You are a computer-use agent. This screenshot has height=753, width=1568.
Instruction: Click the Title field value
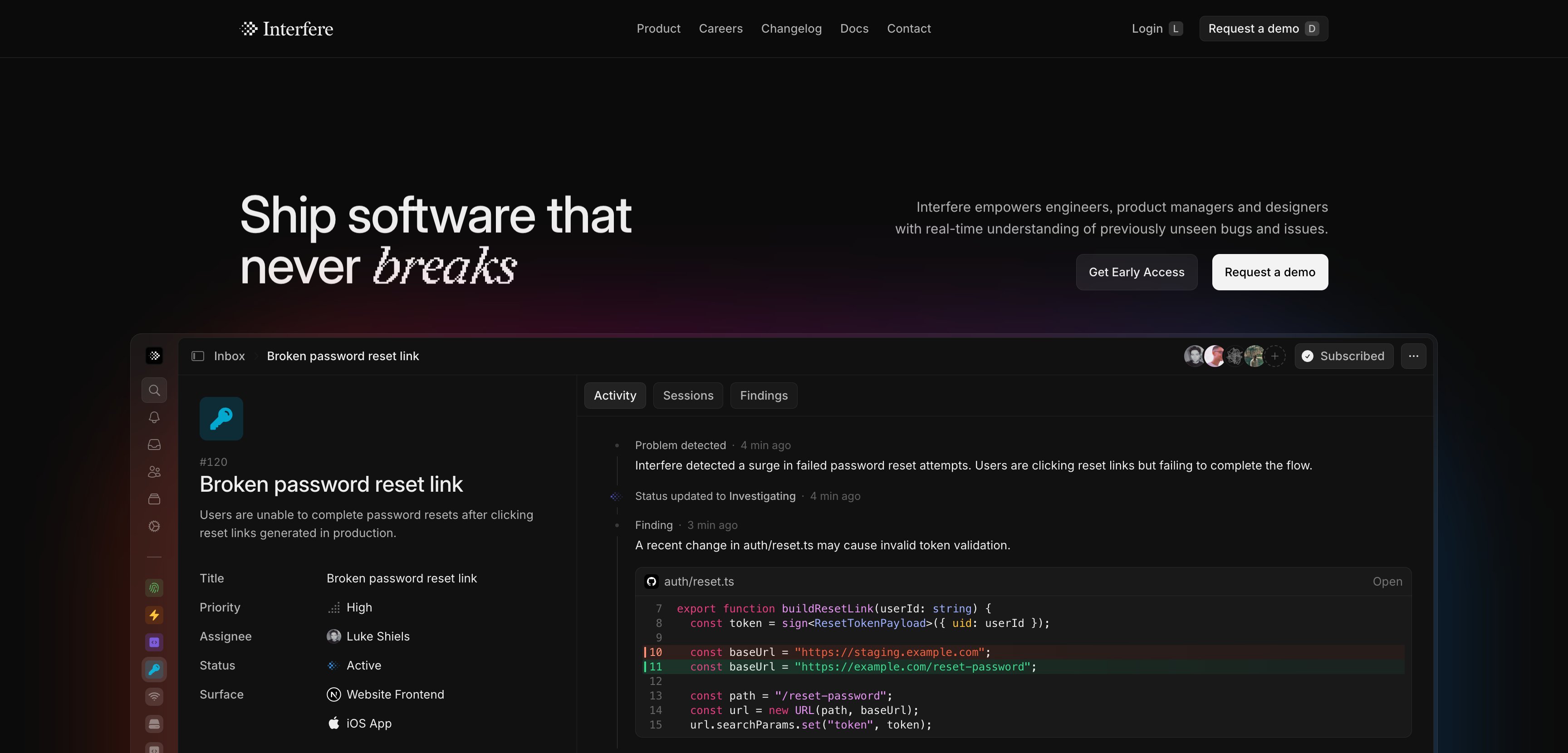point(402,578)
